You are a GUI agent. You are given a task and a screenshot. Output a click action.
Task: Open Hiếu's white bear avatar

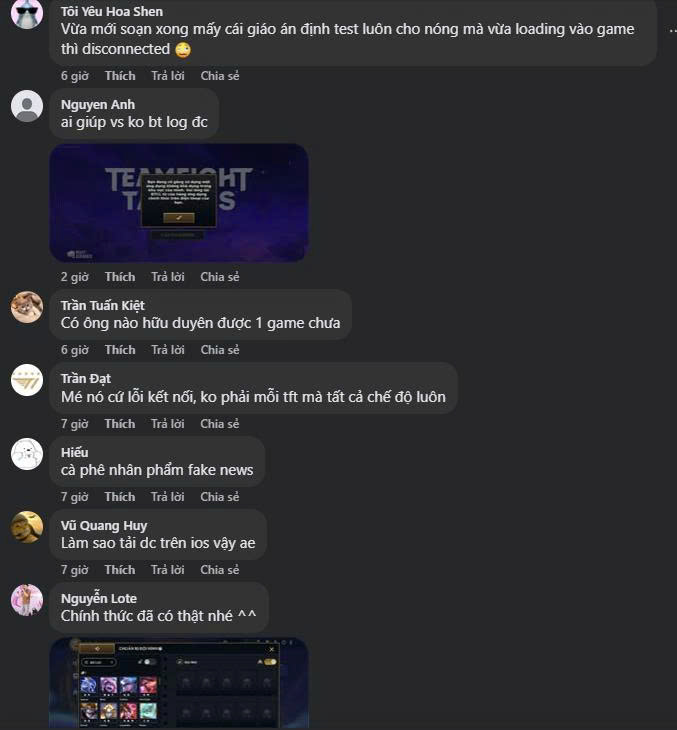[27, 454]
